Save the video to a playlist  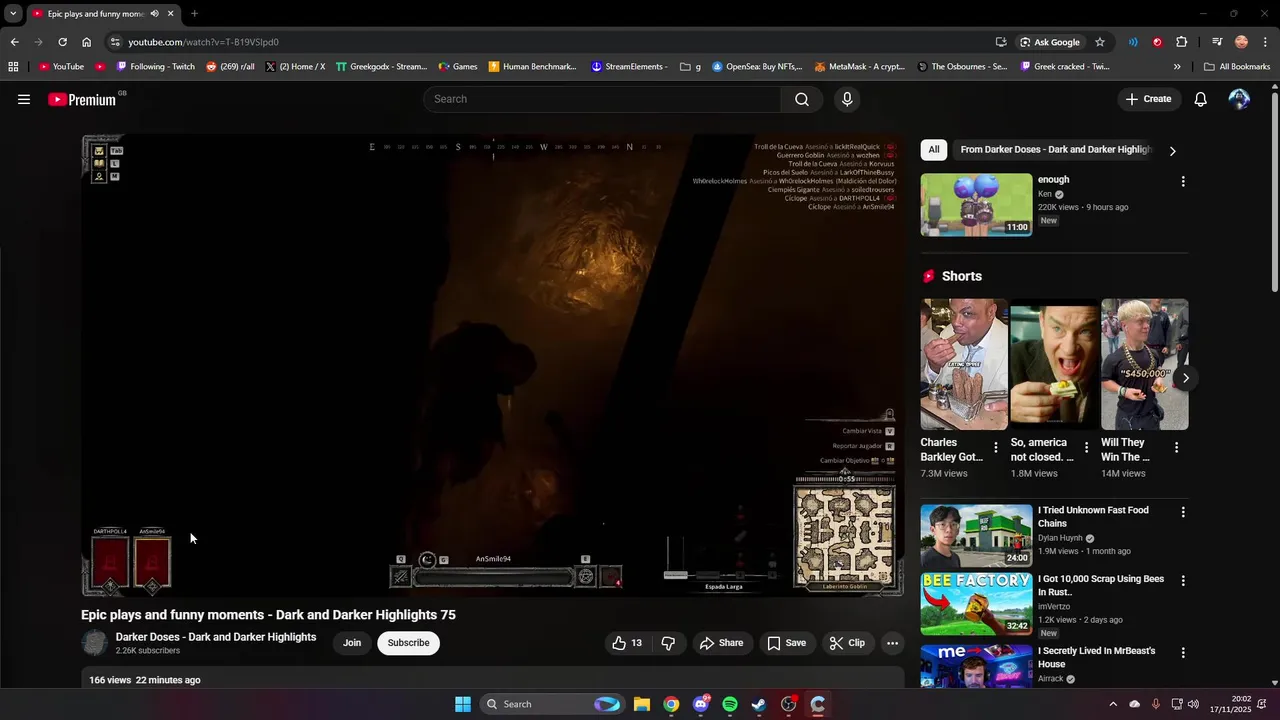tap(786, 643)
